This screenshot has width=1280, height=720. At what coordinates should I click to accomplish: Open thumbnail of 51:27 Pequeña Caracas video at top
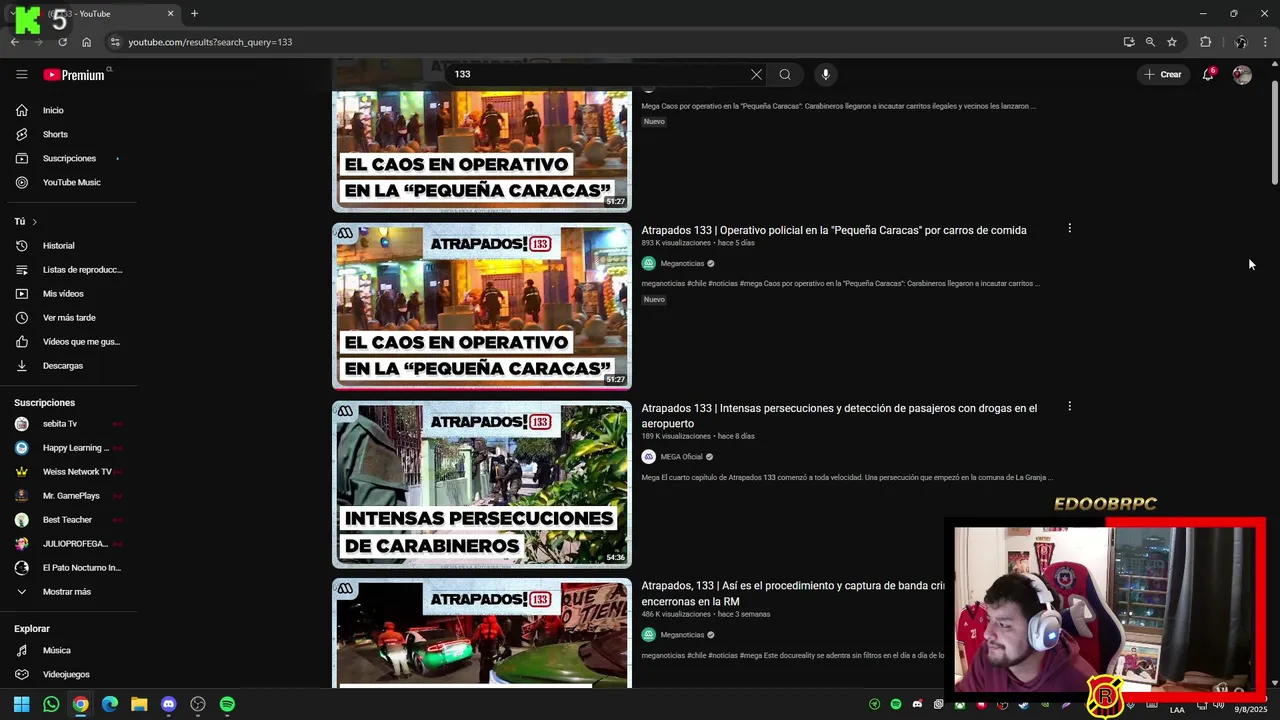482,150
